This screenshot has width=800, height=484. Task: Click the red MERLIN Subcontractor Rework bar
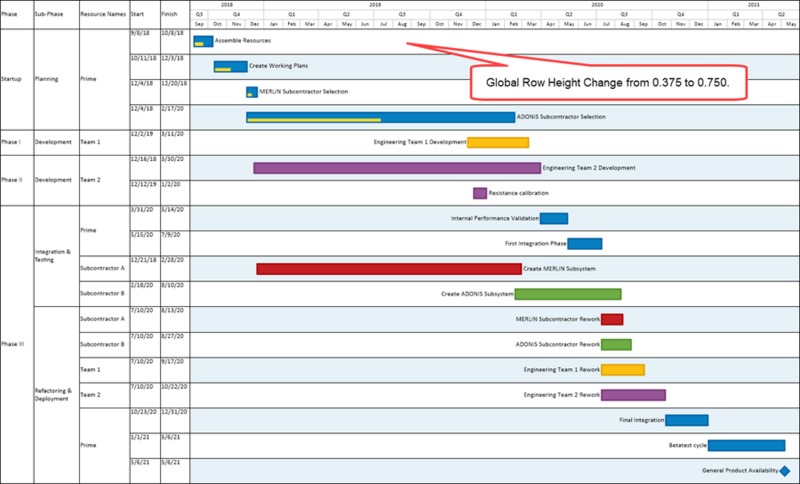(612, 319)
